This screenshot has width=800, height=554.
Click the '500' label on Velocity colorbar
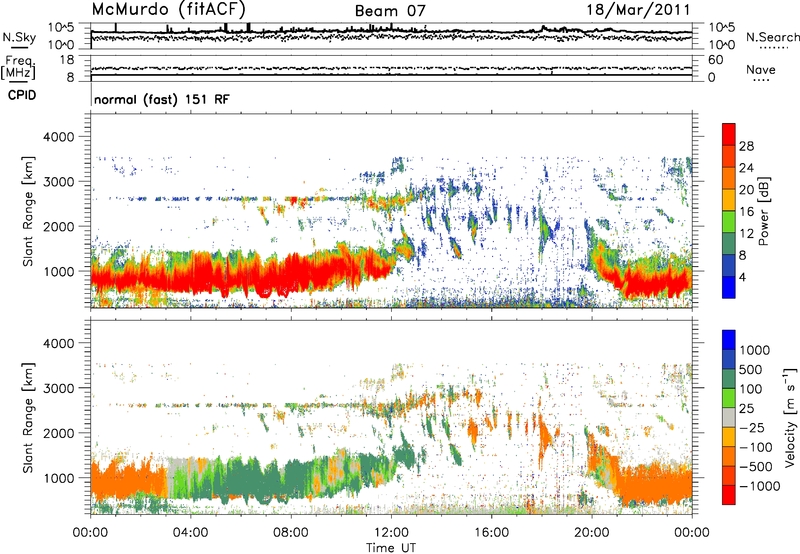tap(751, 369)
